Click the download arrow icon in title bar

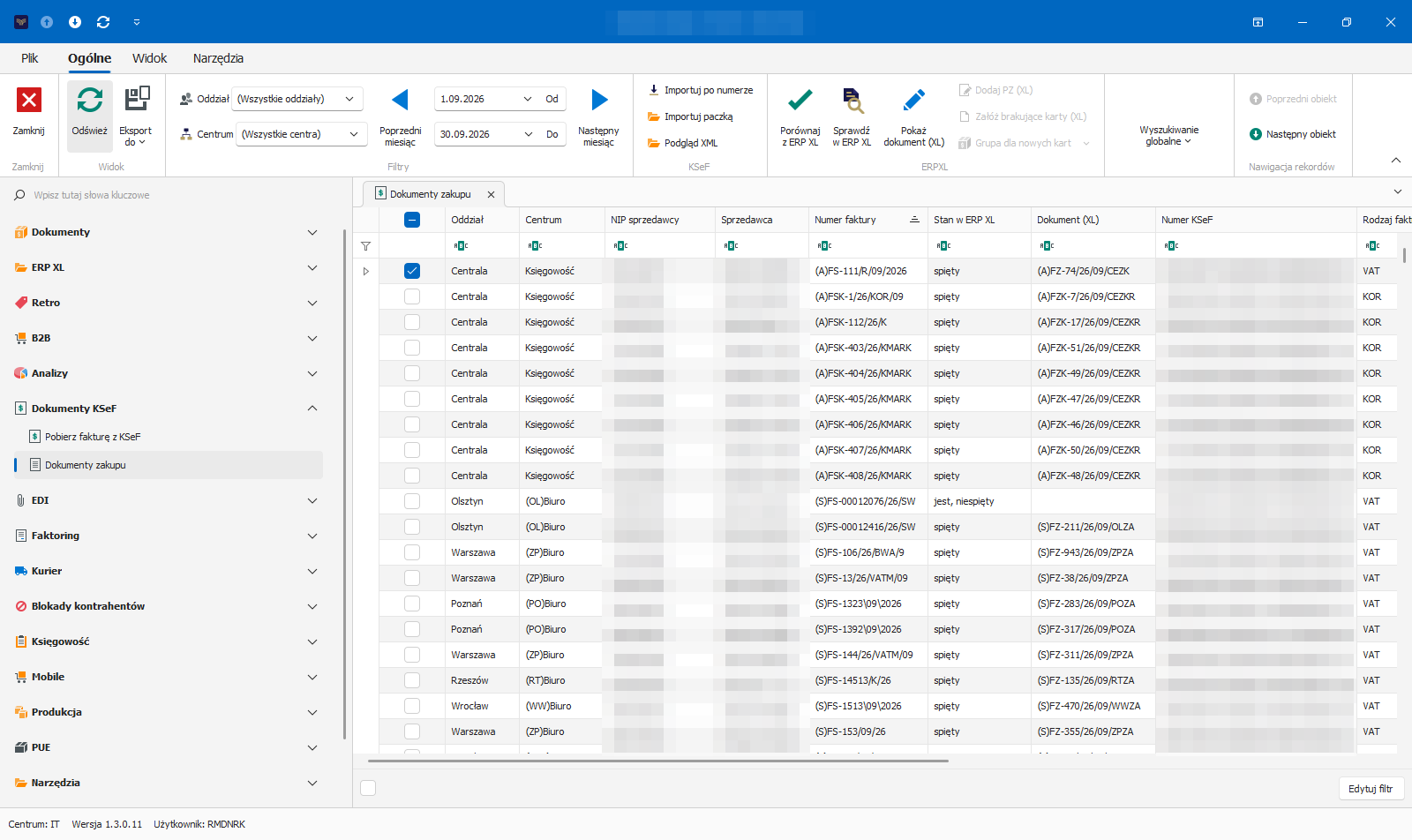(75, 22)
